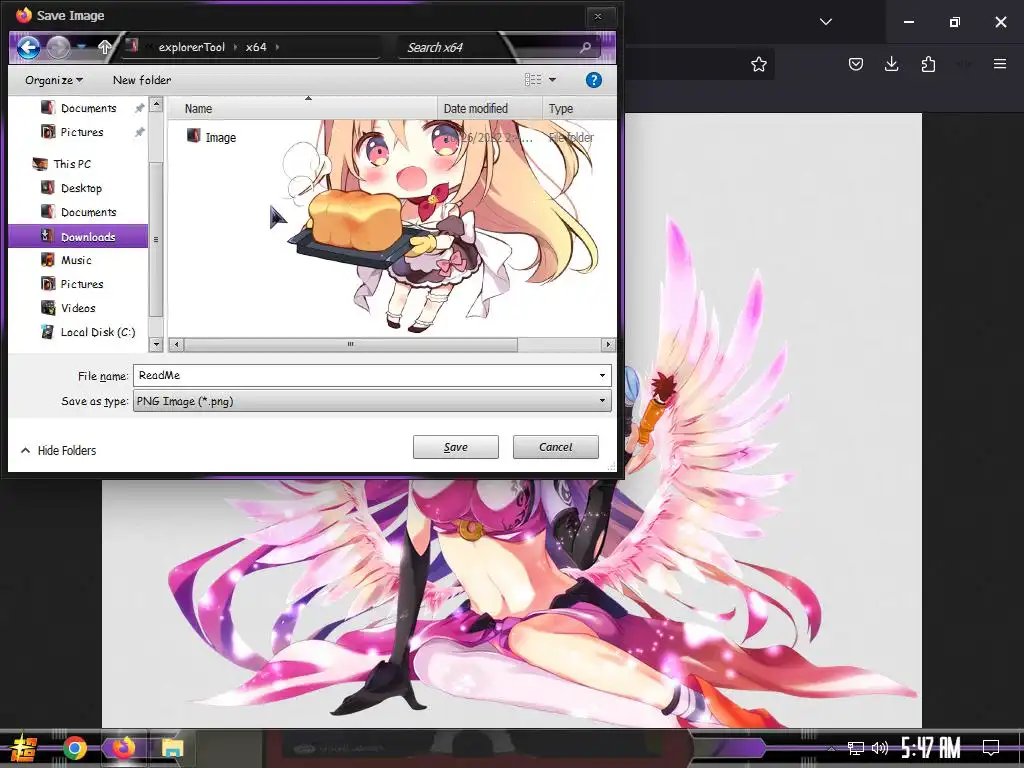Screen dimensions: 1024x768
Task: Sort by Type column header
Action: coord(579,108)
